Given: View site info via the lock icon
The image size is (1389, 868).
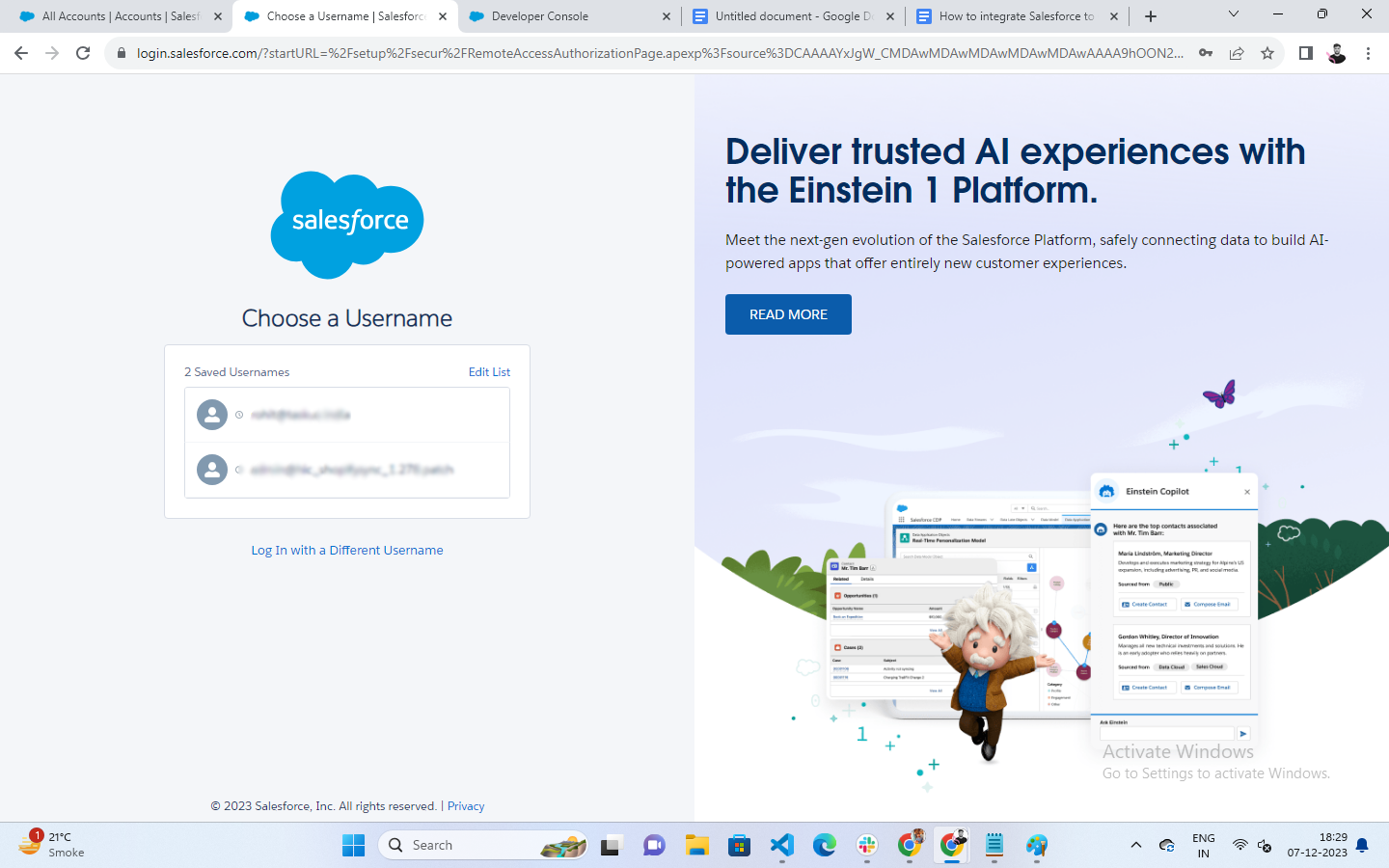Looking at the screenshot, I should 122,53.
